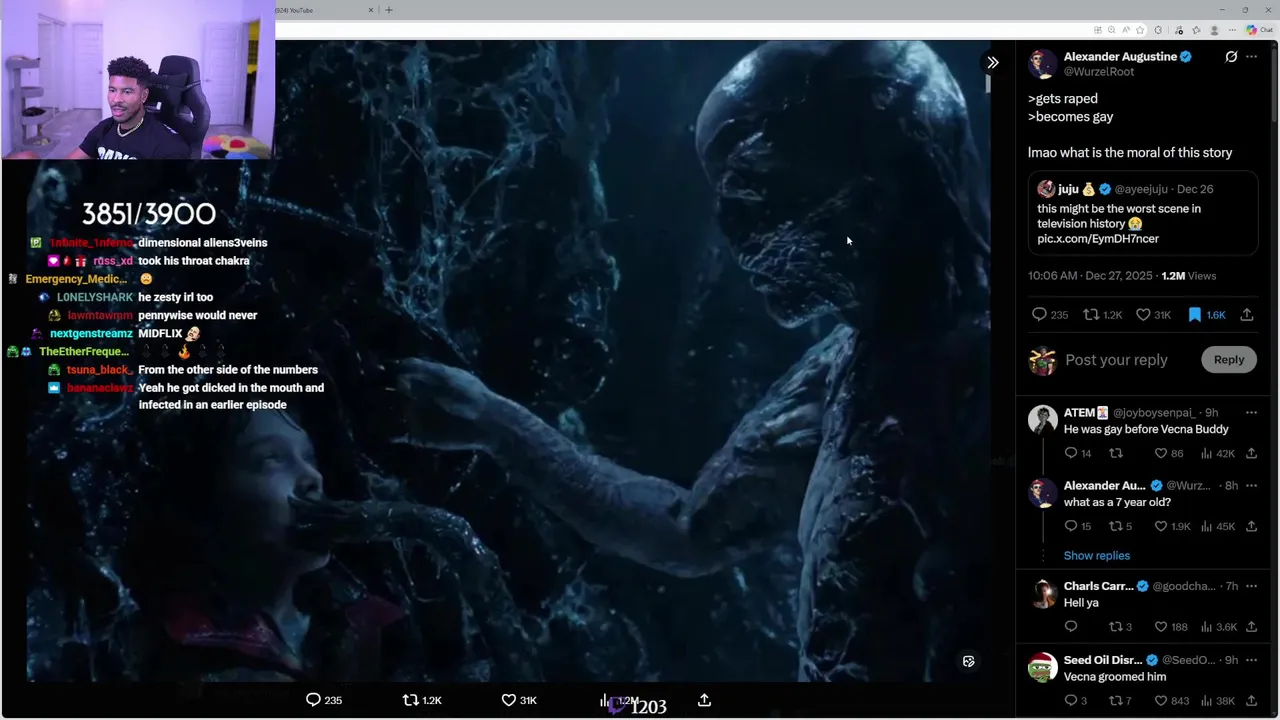Image resolution: width=1280 pixels, height=720 pixels.
Task: View the 3.6K views on Charls Carr's reply
Action: [x=1218, y=627]
